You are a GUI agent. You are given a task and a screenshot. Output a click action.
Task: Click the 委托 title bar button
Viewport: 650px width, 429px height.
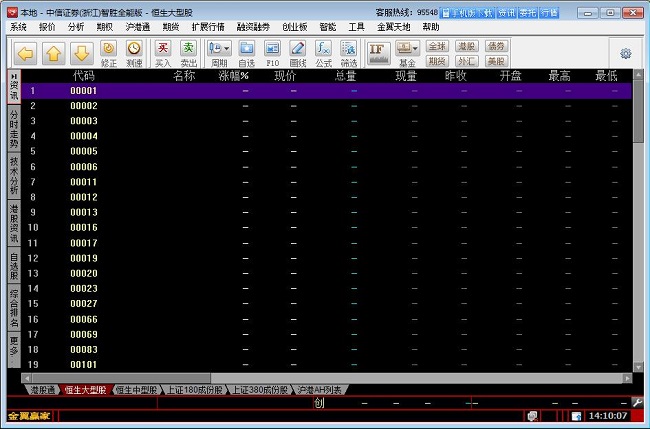click(528, 13)
